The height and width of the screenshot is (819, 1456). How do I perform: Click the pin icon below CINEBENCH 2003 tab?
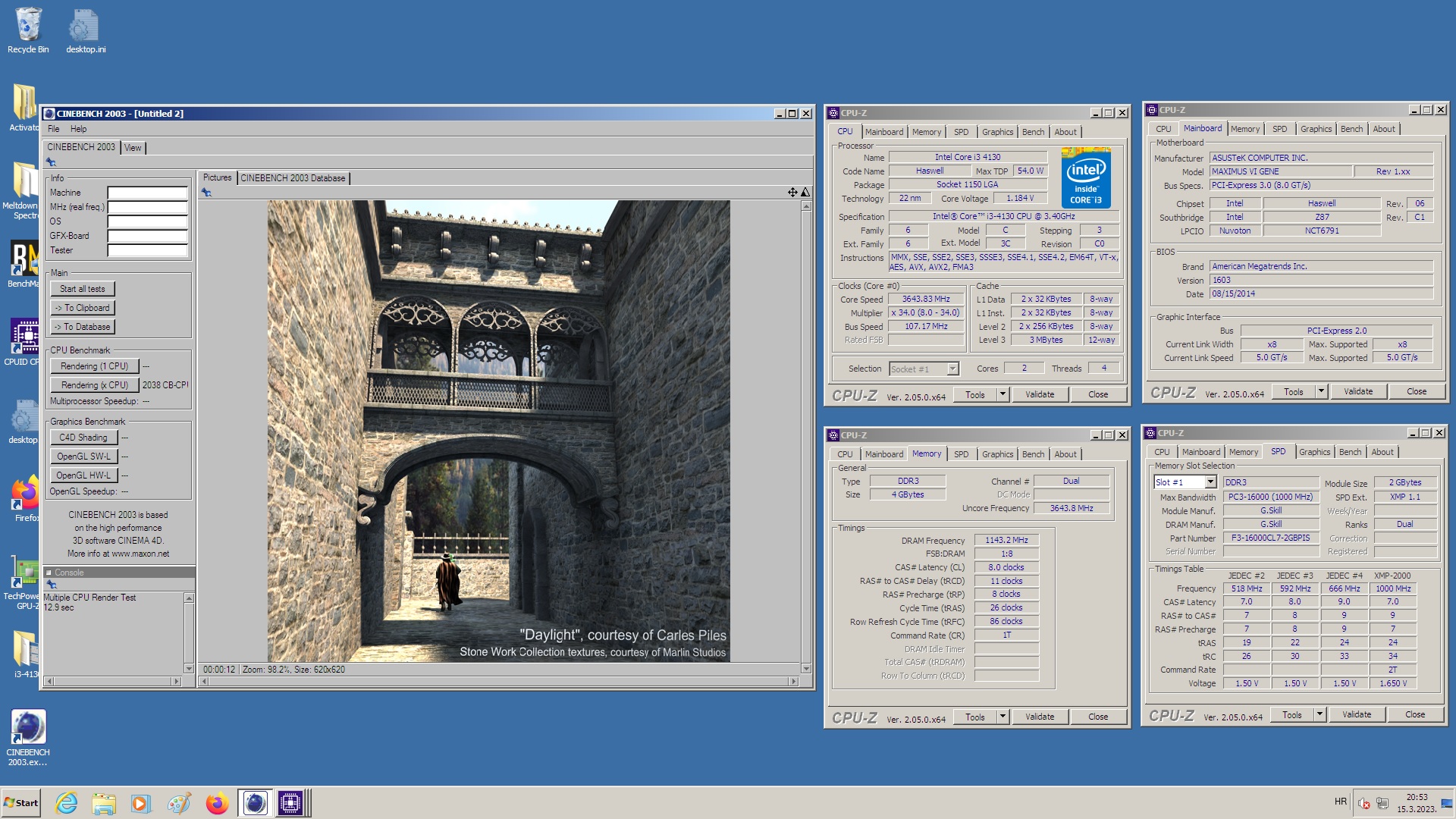pos(51,162)
